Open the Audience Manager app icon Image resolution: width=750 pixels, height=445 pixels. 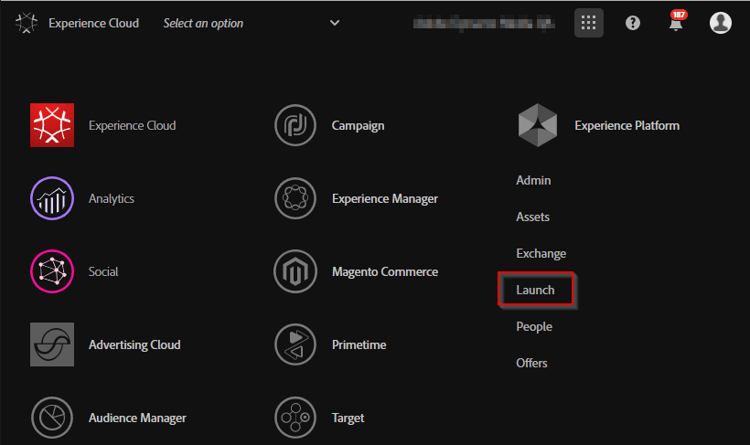pos(52,418)
